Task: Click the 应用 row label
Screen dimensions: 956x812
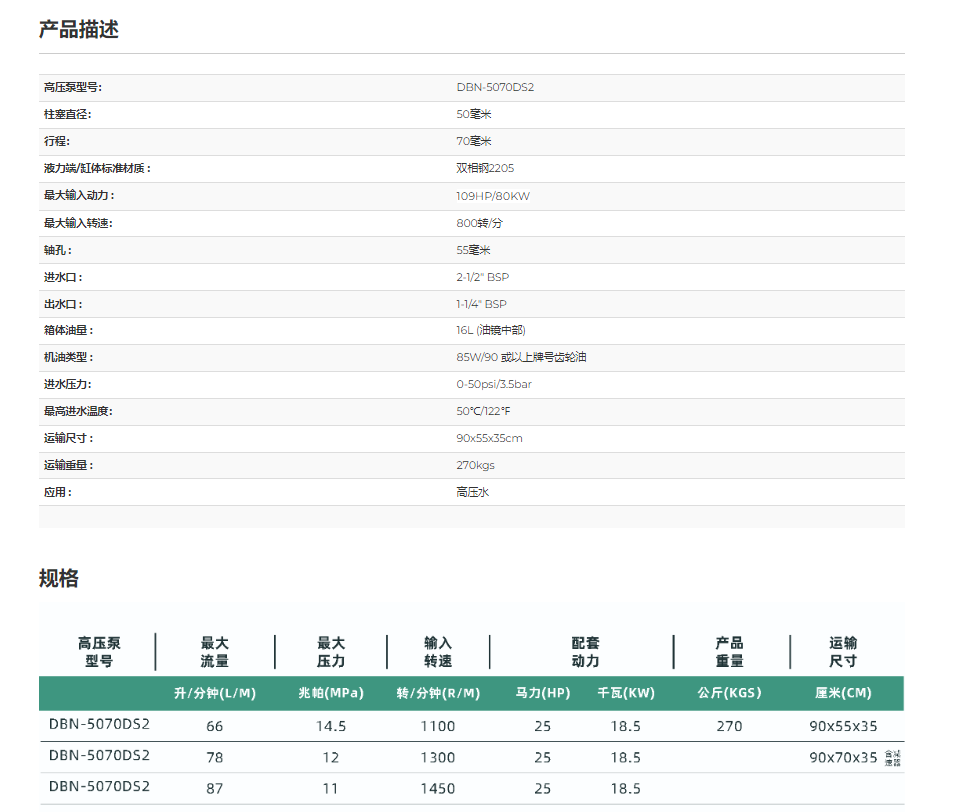Action: click(58, 493)
